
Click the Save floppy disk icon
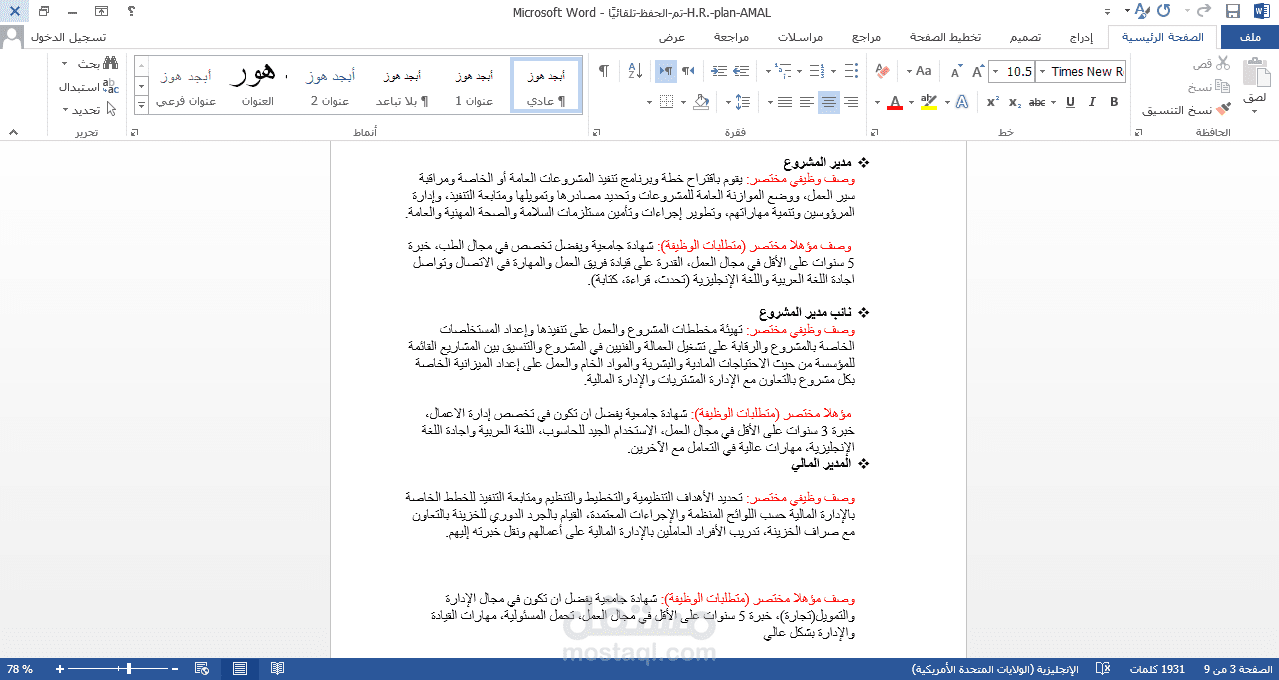pyautogui.click(x=1232, y=12)
